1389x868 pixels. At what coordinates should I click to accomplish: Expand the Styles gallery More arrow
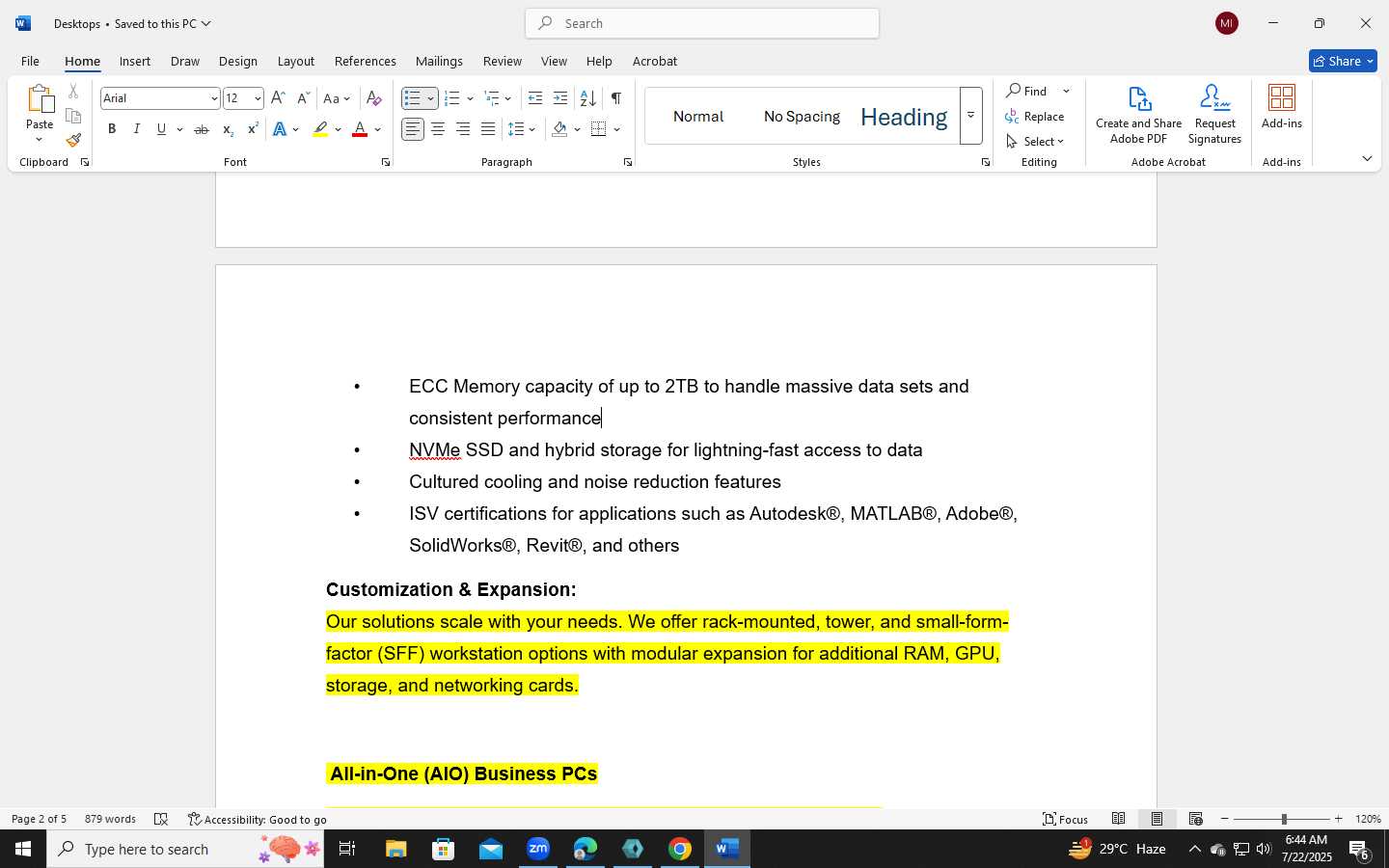971,116
